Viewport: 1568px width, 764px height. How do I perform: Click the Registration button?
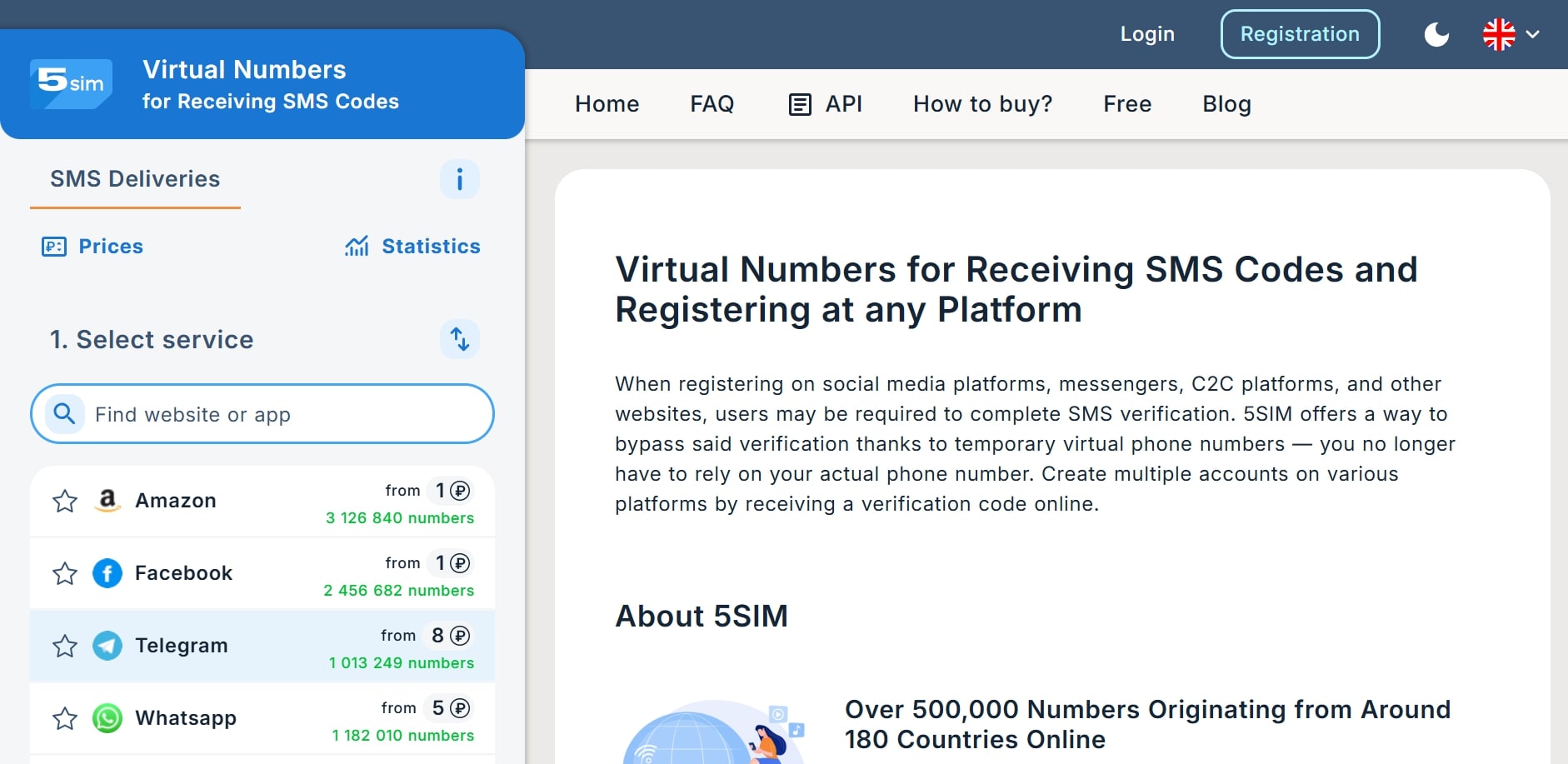[1300, 34]
